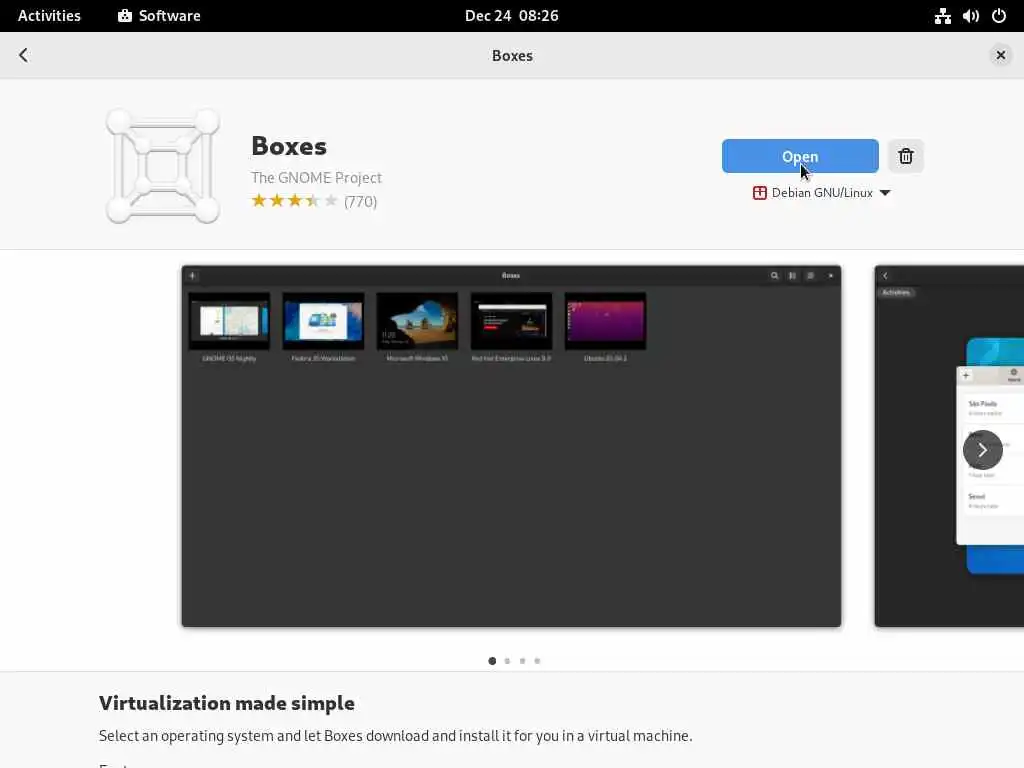Click The GNOME Project developer name
Viewport: 1024px width, 768px height.
(x=316, y=178)
